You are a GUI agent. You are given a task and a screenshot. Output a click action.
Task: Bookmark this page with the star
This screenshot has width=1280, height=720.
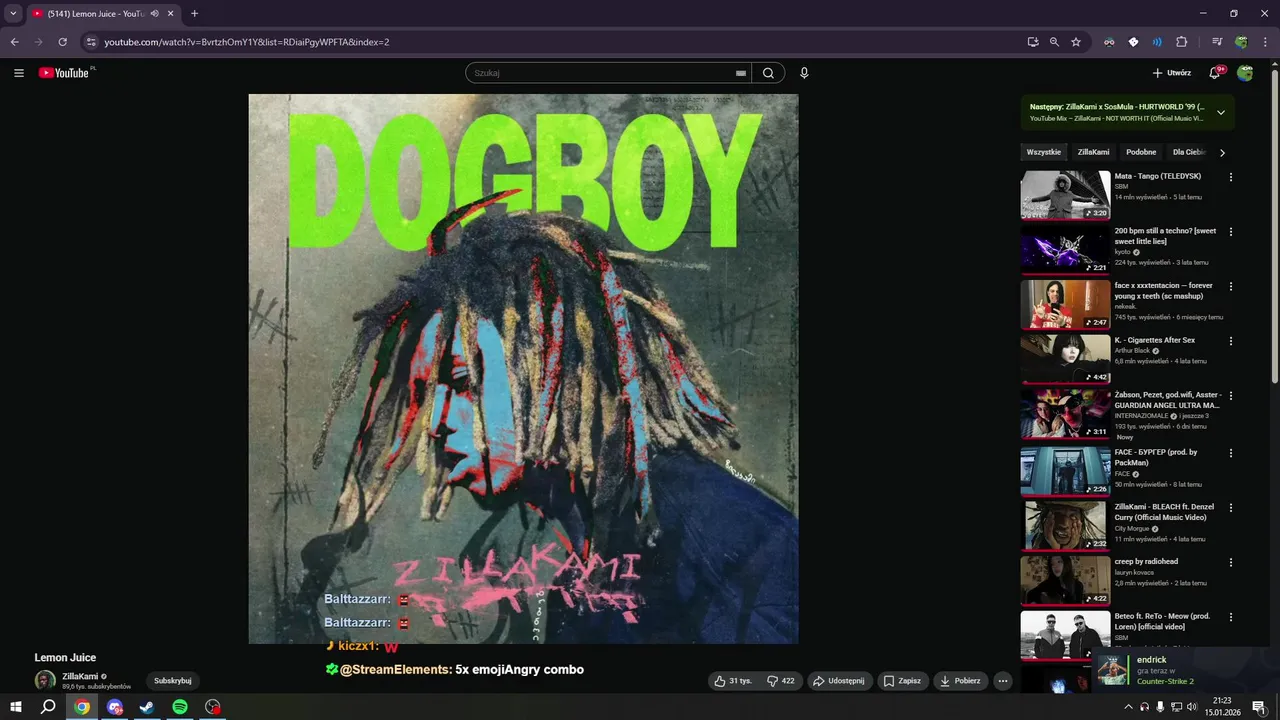pos(1076,42)
